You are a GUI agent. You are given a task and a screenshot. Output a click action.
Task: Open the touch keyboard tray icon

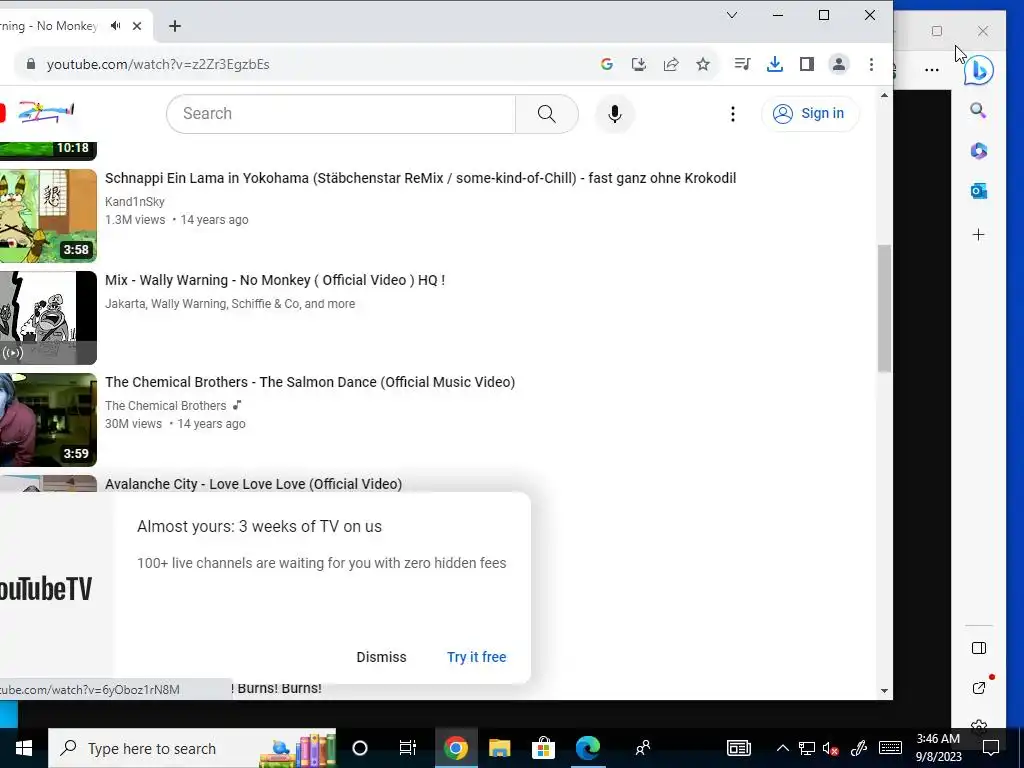(890, 748)
